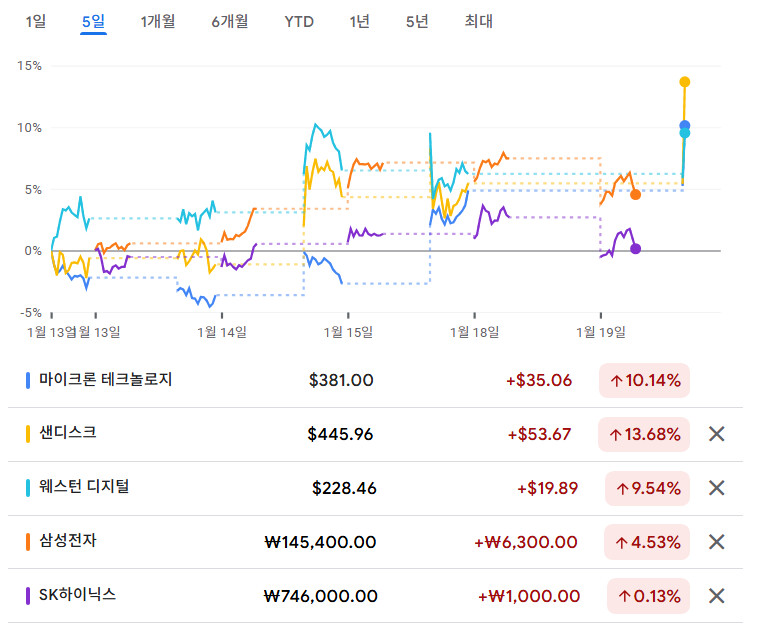The width and height of the screenshot is (771, 630).
Task: Switch to the 1개월 range tab
Action: (x=158, y=21)
